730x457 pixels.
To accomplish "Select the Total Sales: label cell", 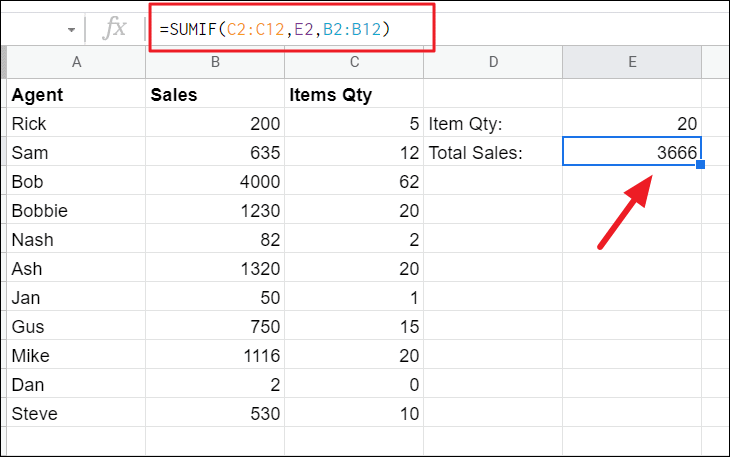I will (492, 153).
